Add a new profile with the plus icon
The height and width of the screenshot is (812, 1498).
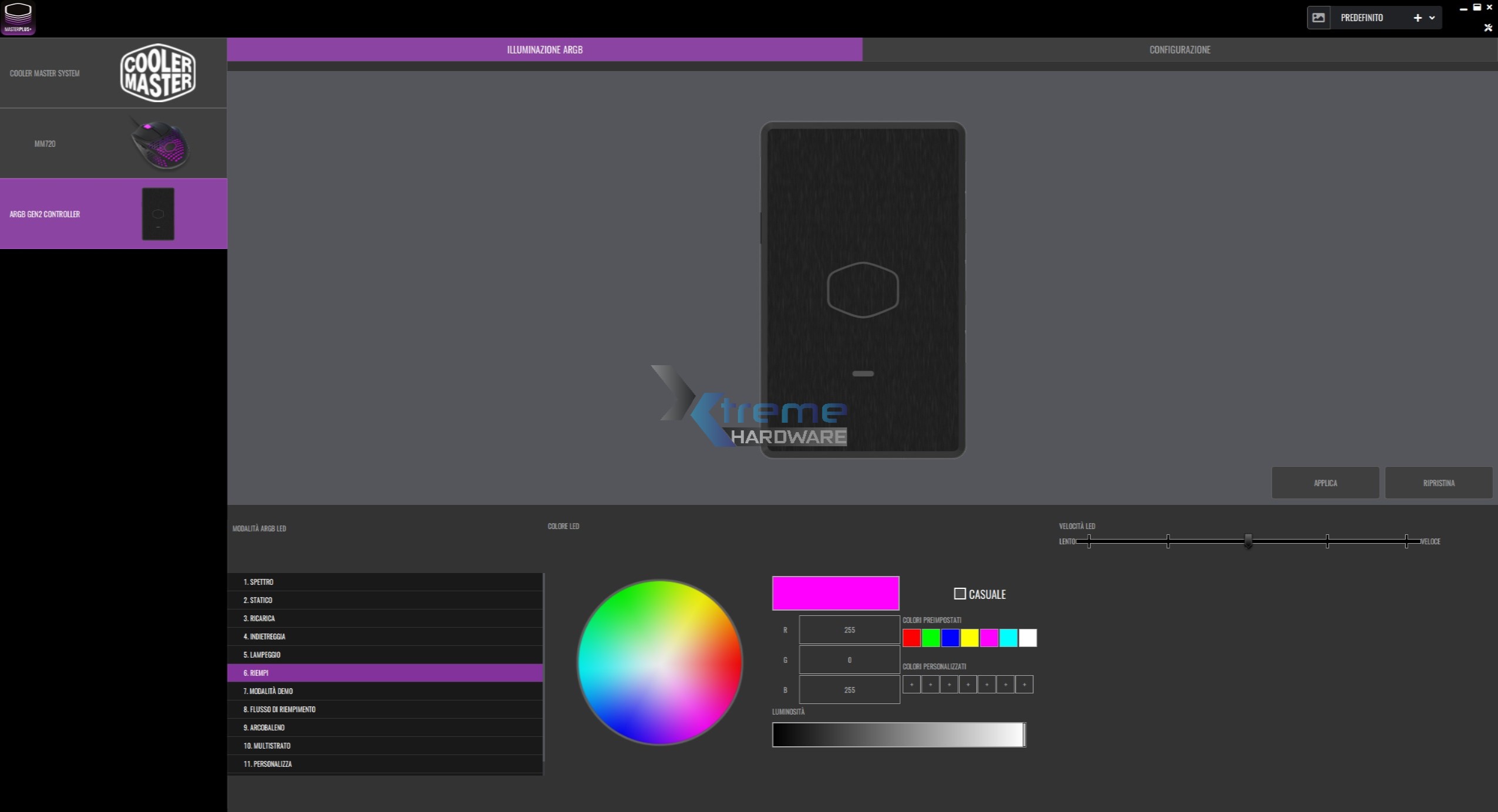click(1417, 18)
